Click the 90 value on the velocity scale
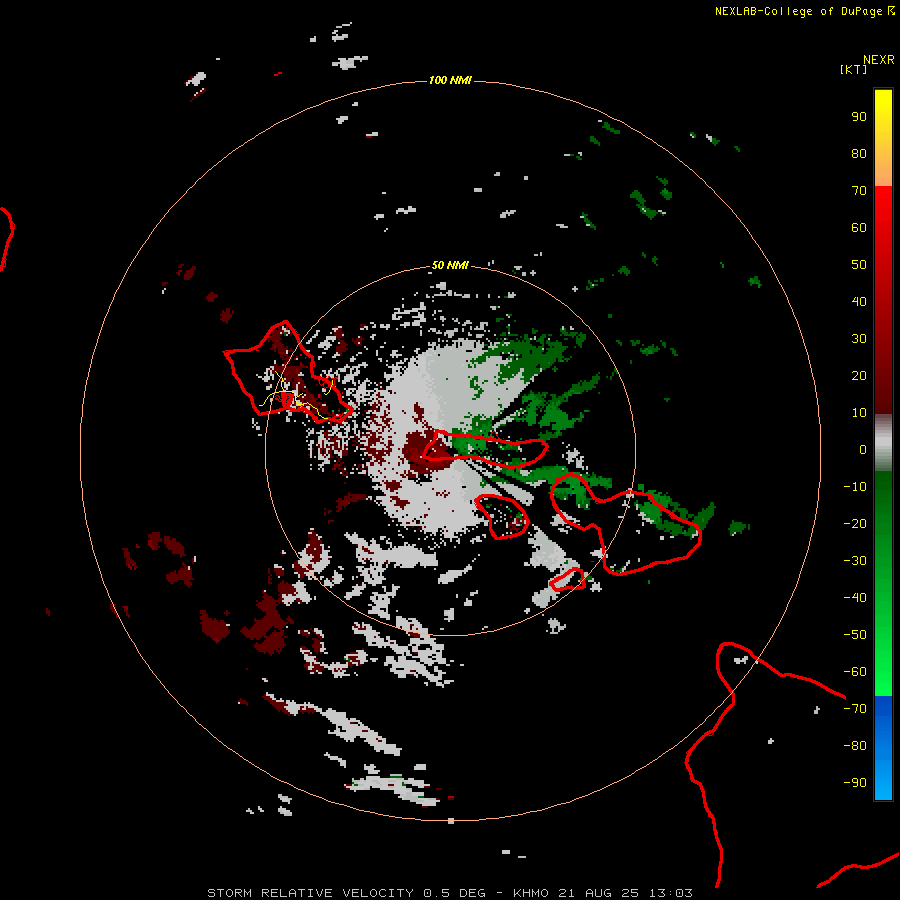 [x=859, y=117]
